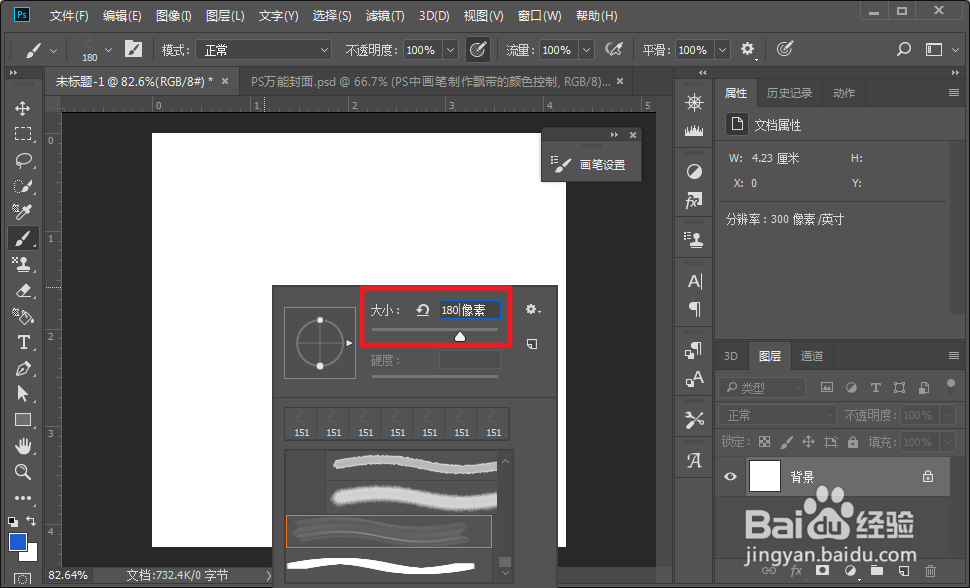The width and height of the screenshot is (970, 588).
Task: Reset to default foreground/background colors
Action: click(x=13, y=522)
